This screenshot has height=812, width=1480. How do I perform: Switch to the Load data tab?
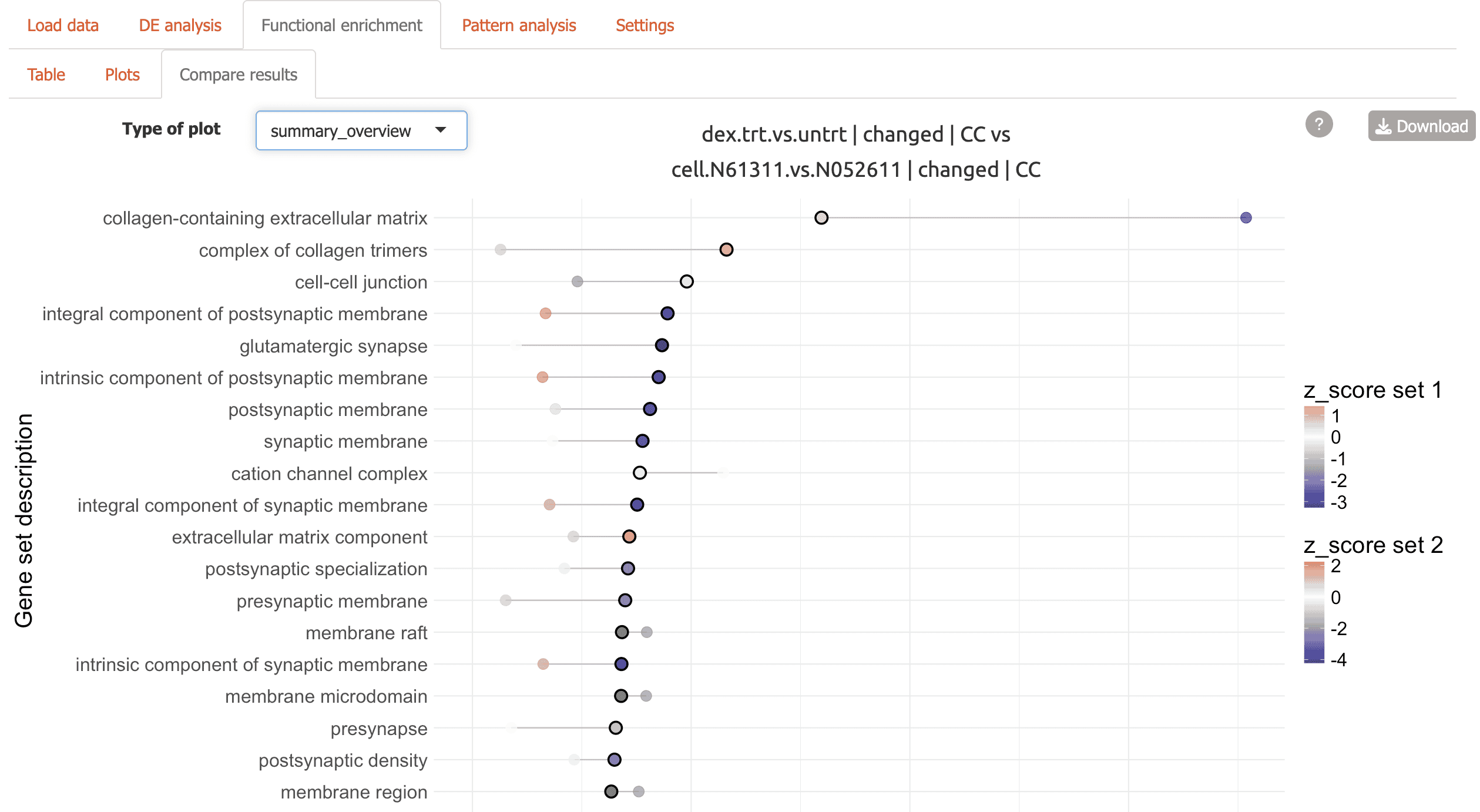(x=63, y=25)
